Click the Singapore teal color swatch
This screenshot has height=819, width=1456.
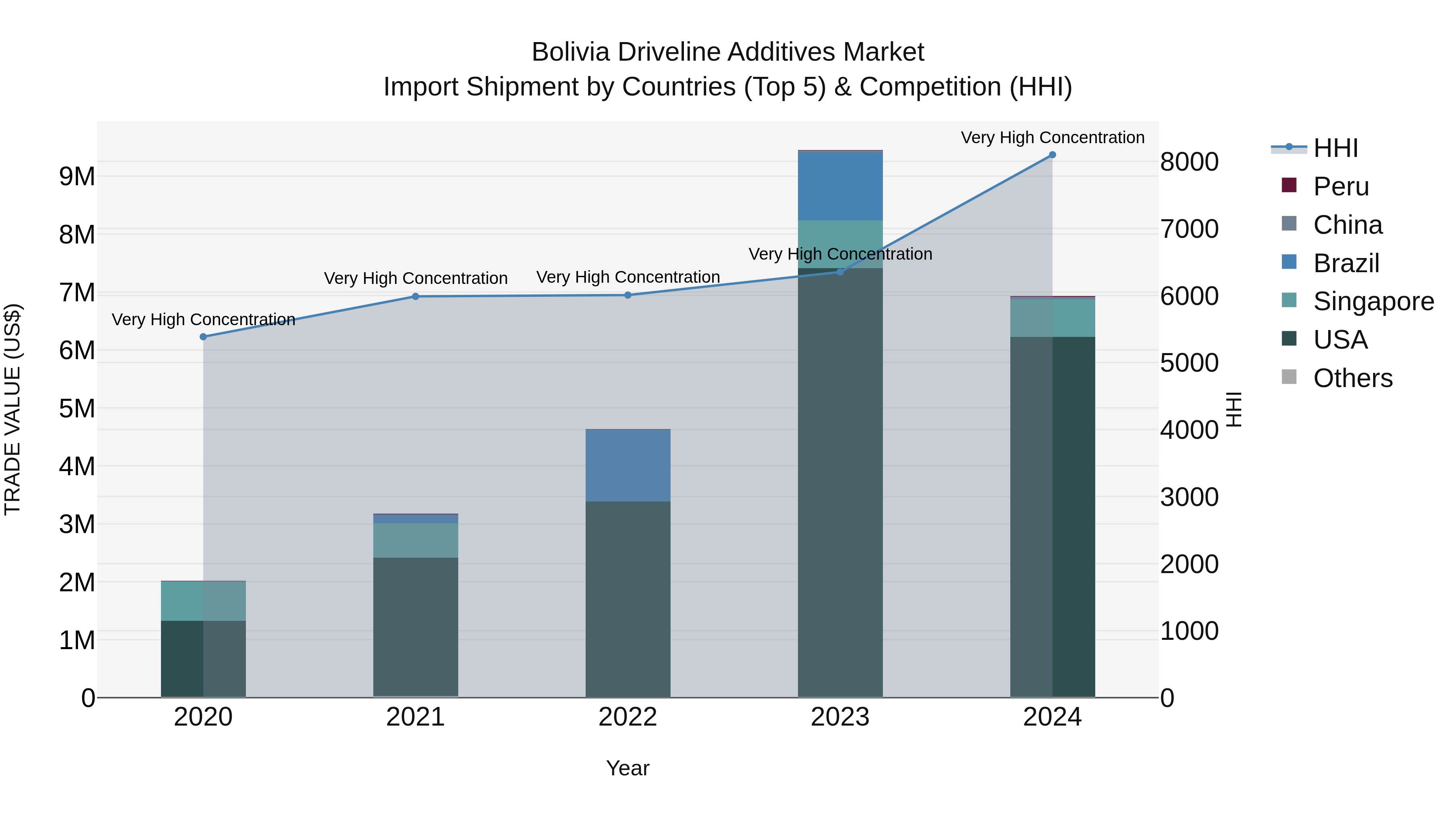point(1289,300)
